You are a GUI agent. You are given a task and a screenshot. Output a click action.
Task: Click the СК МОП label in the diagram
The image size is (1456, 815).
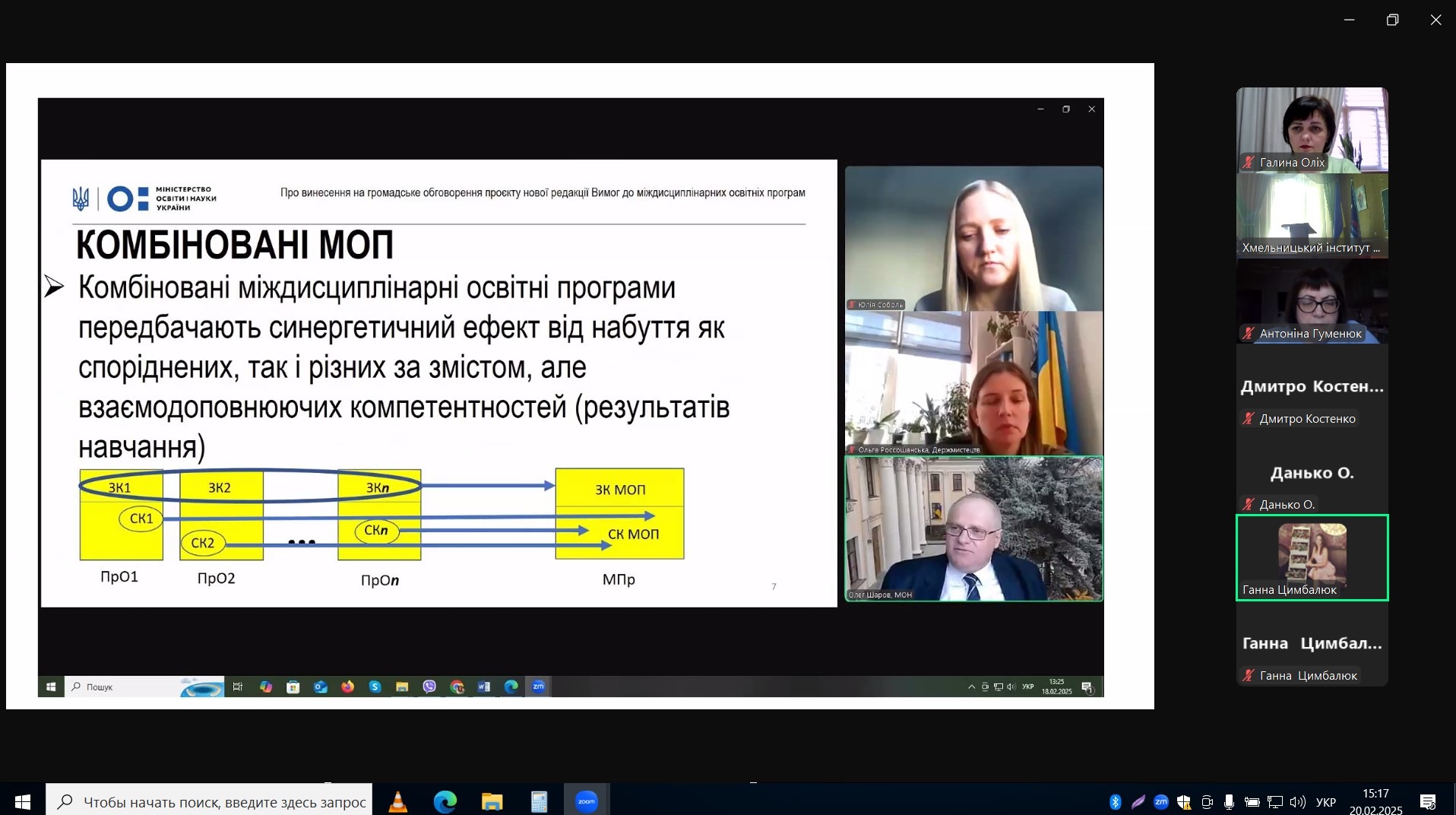pos(633,534)
